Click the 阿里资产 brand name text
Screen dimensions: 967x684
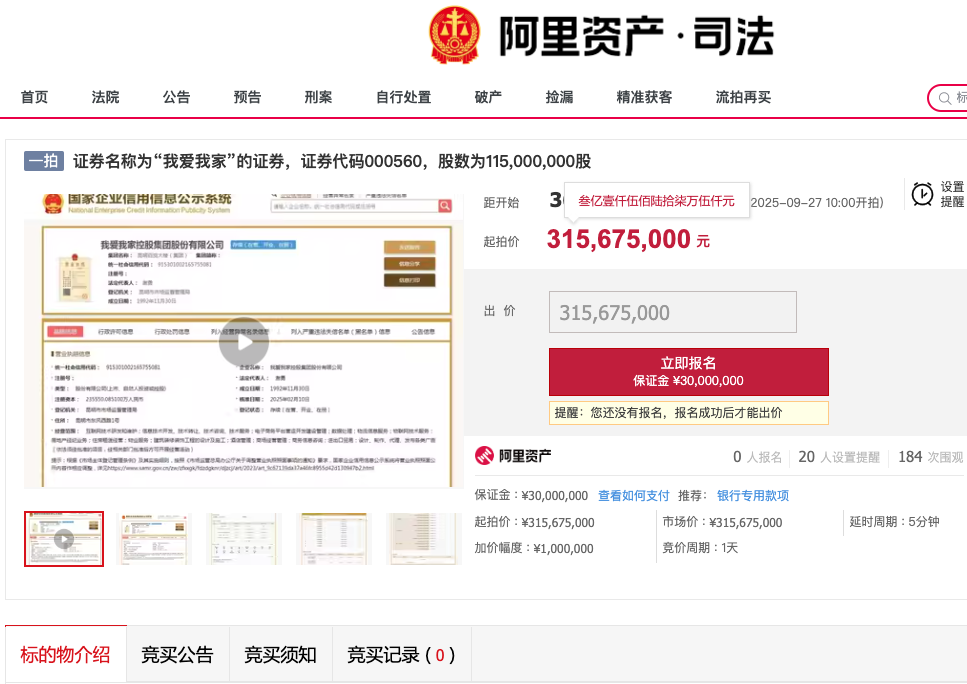pos(525,456)
